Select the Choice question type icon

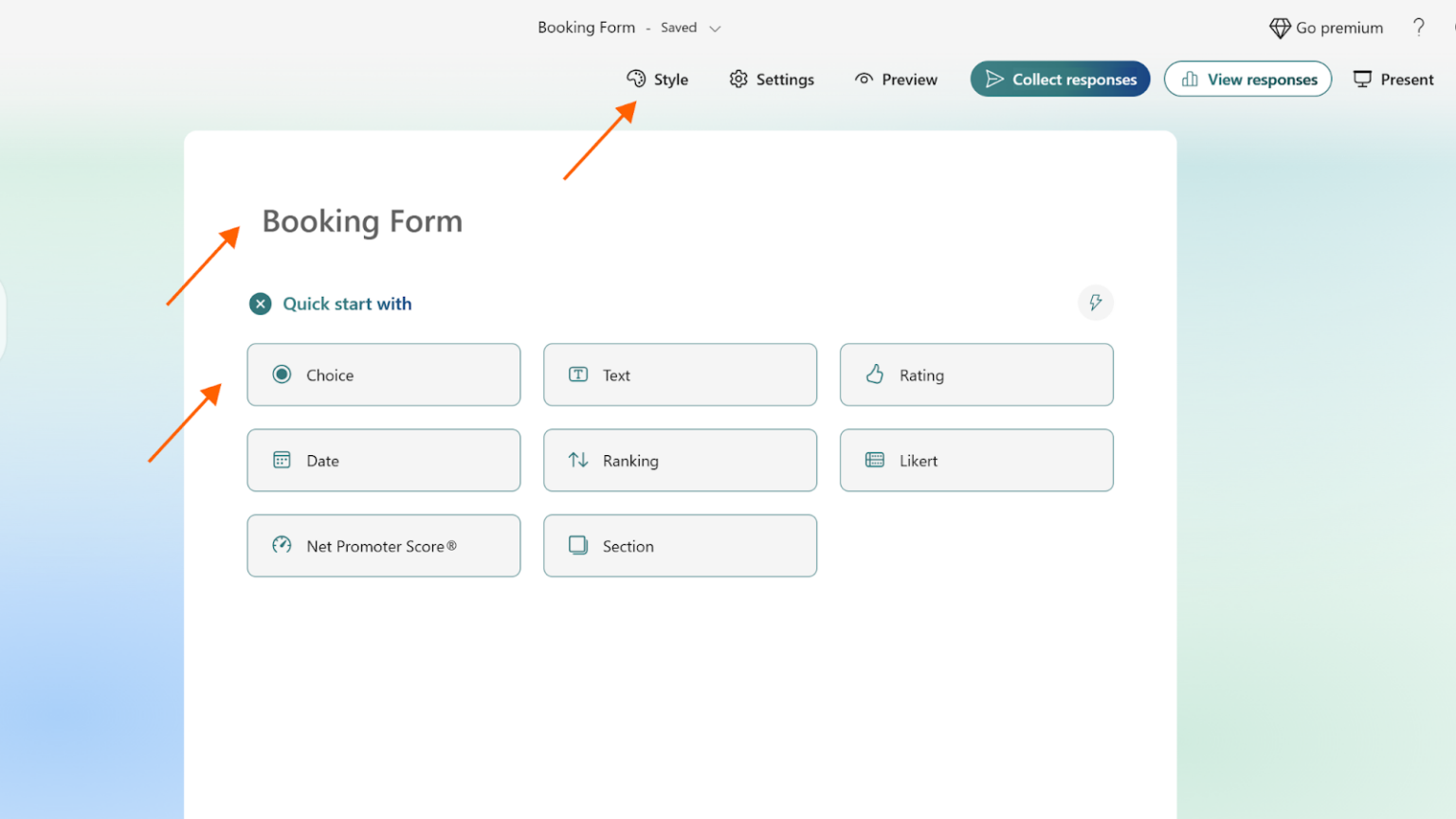pos(282,374)
